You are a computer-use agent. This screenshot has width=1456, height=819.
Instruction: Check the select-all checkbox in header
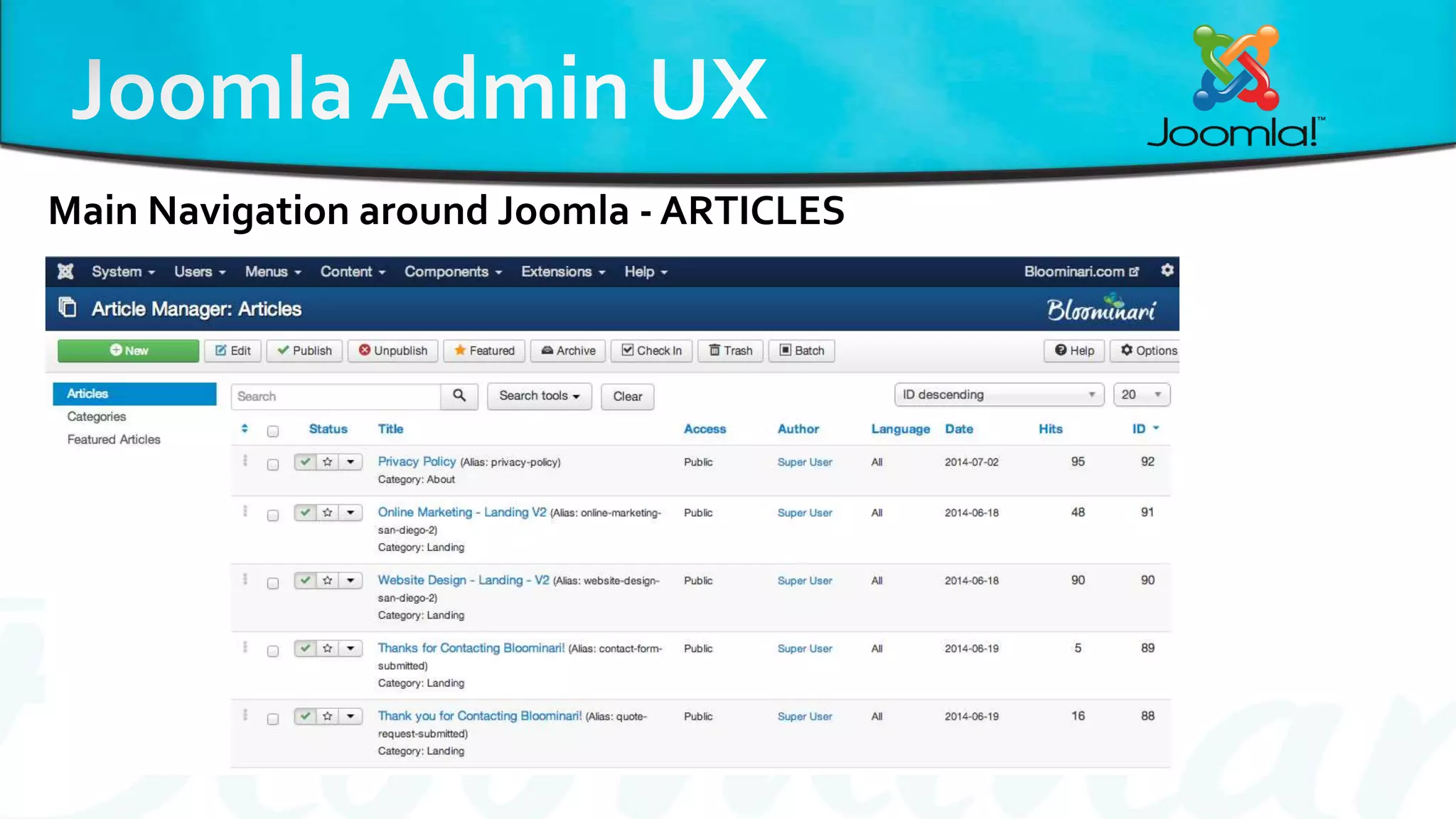tap(273, 431)
